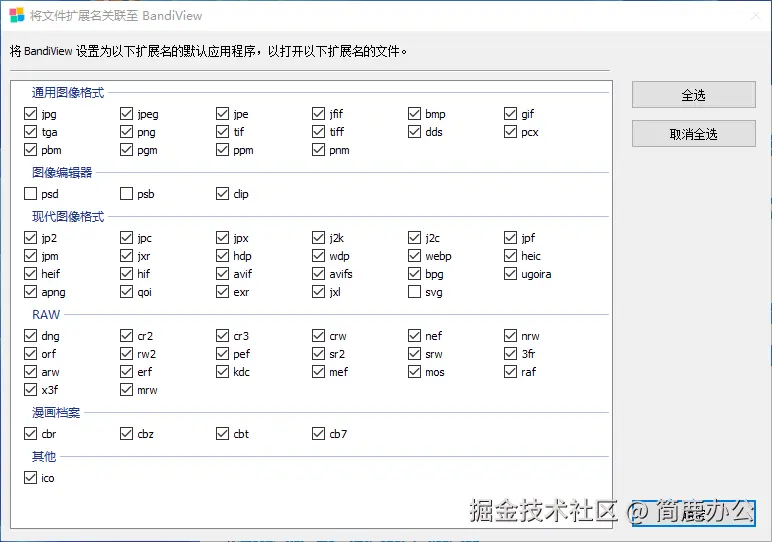Uncheck the dds checkbox
Image resolution: width=772 pixels, height=542 pixels.
415,132
